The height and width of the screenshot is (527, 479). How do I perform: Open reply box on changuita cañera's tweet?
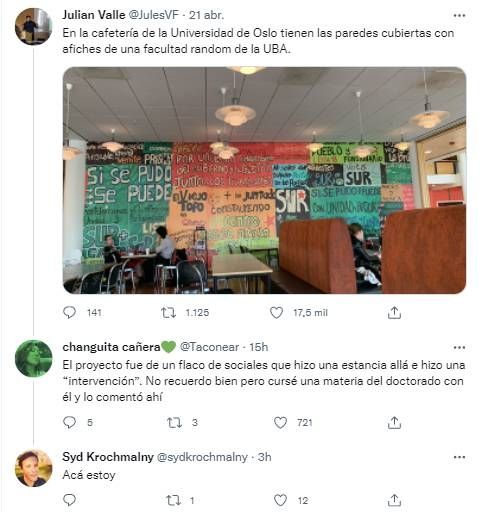(x=70, y=422)
